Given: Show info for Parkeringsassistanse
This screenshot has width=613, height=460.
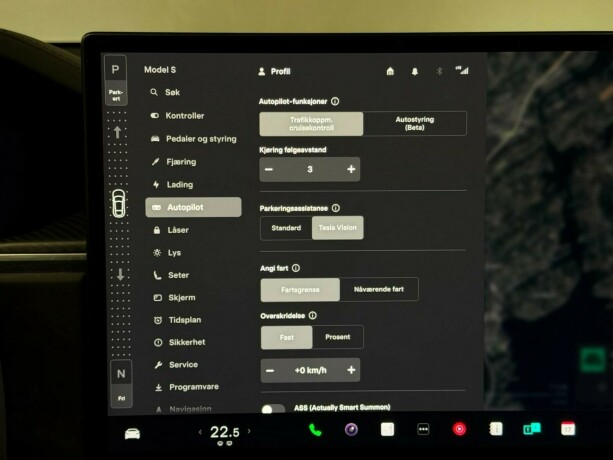Looking at the screenshot, I should (x=335, y=208).
